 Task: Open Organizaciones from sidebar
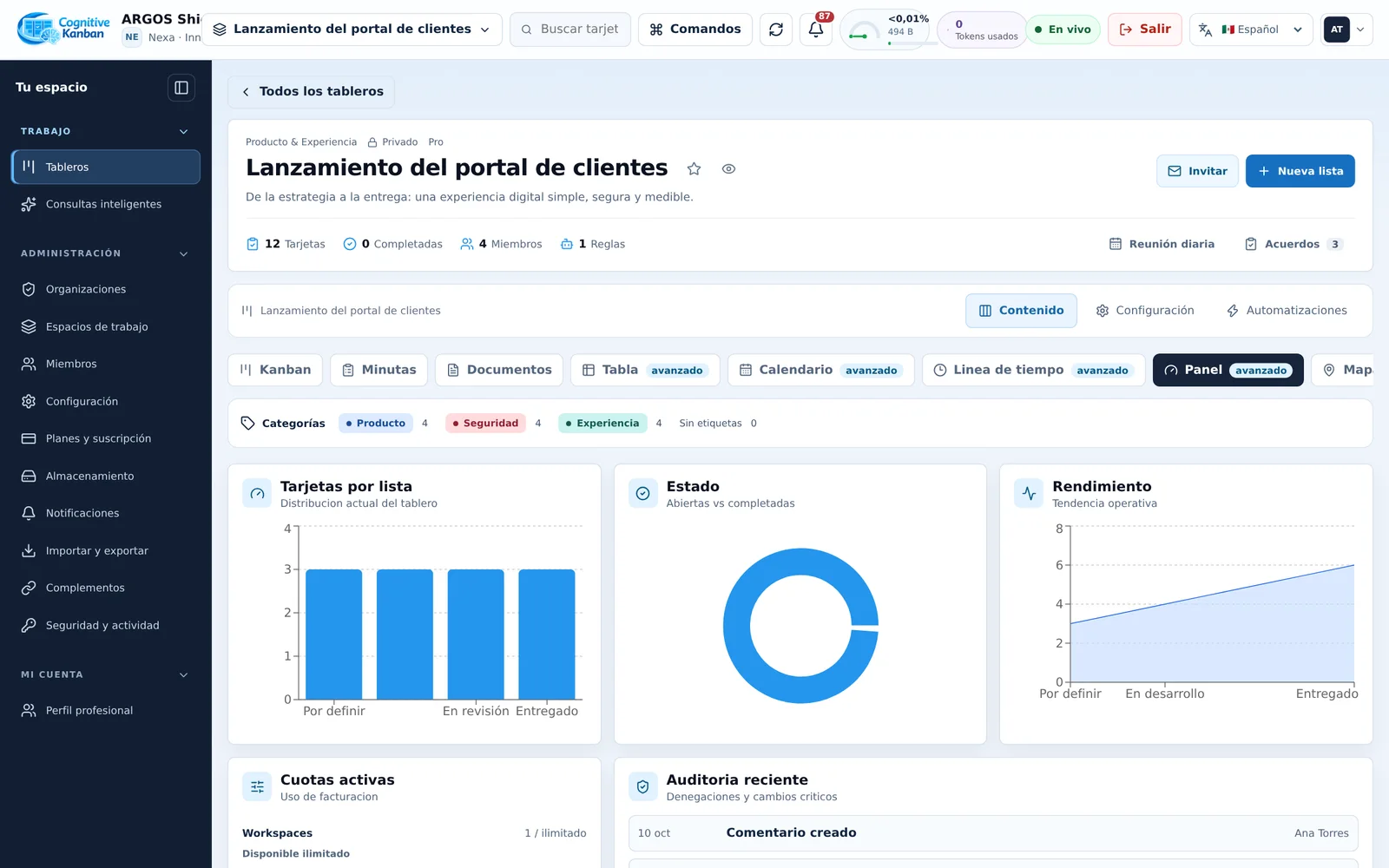pyautogui.click(x=106, y=289)
